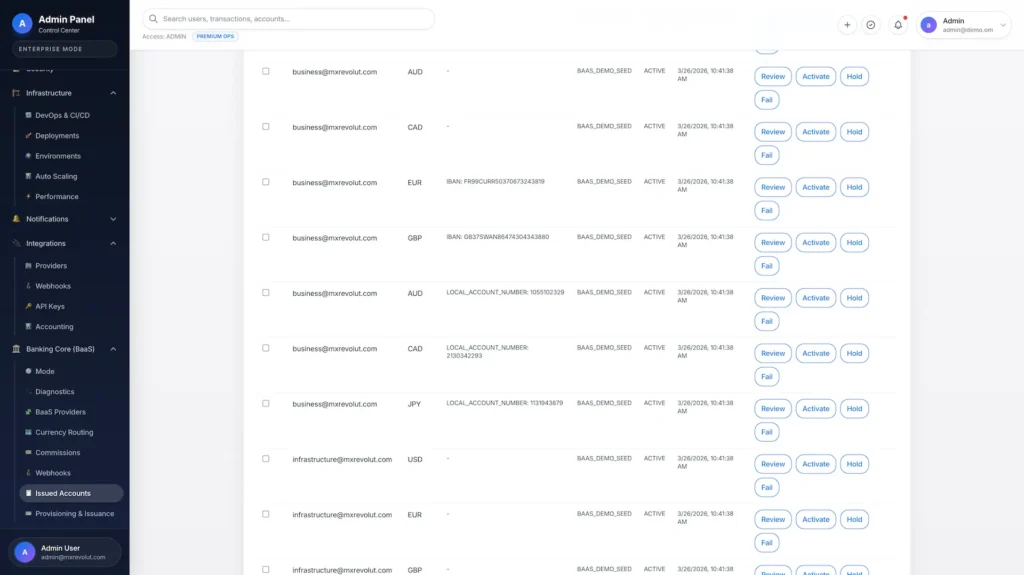Tick checkbox for GBP IBAN GB37 row

click(x=266, y=237)
